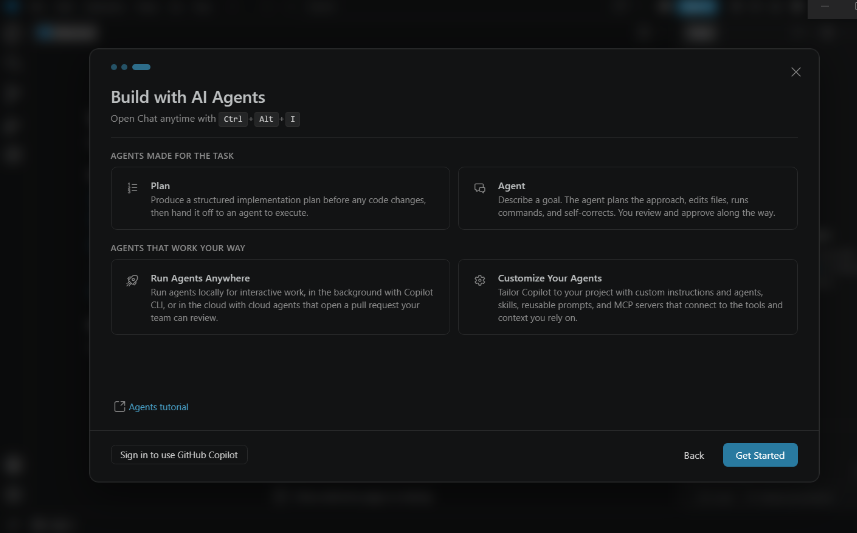
Task: Click the I key badge
Action: pyautogui.click(x=292, y=119)
